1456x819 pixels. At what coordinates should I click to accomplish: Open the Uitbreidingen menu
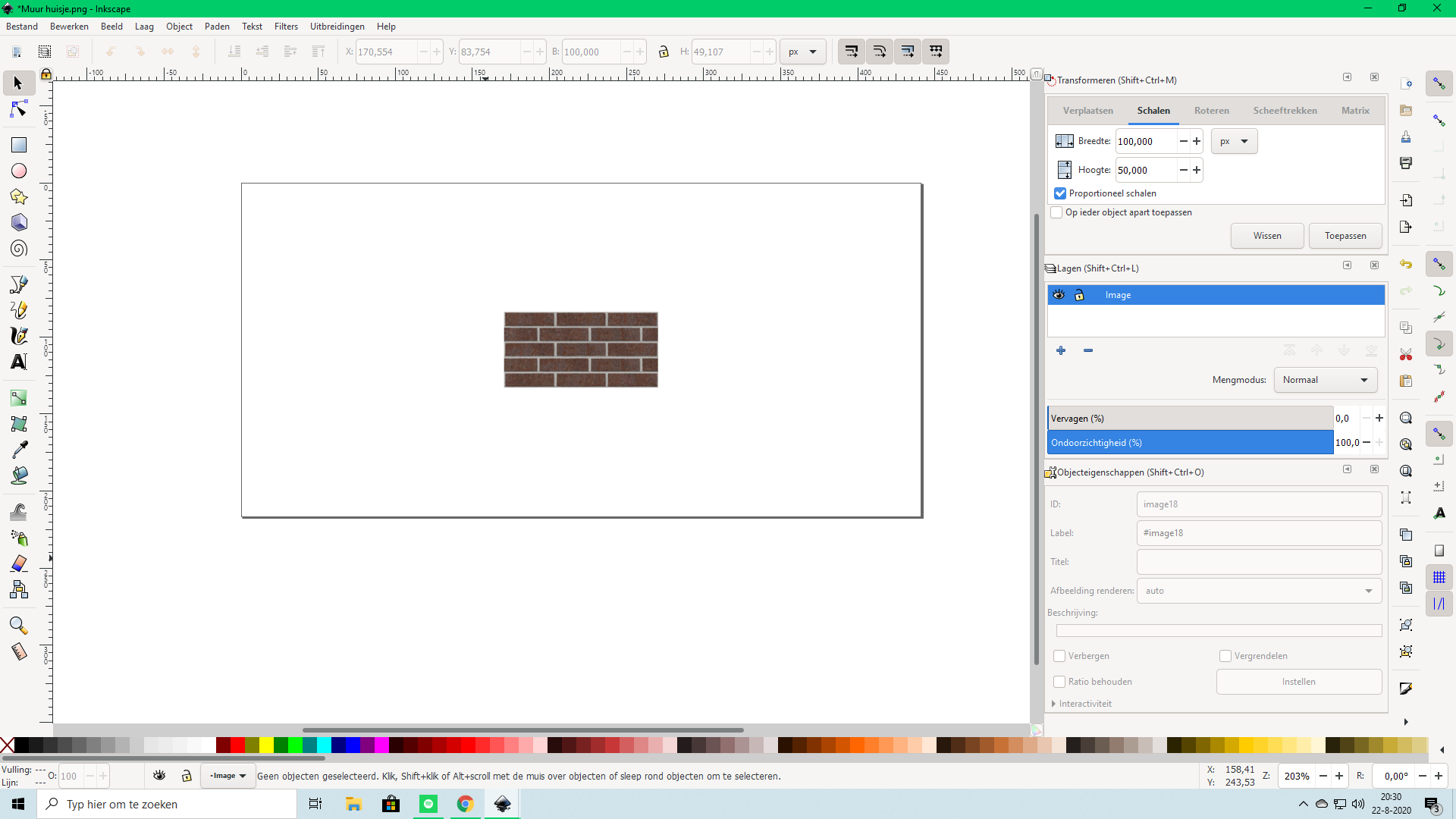click(337, 27)
